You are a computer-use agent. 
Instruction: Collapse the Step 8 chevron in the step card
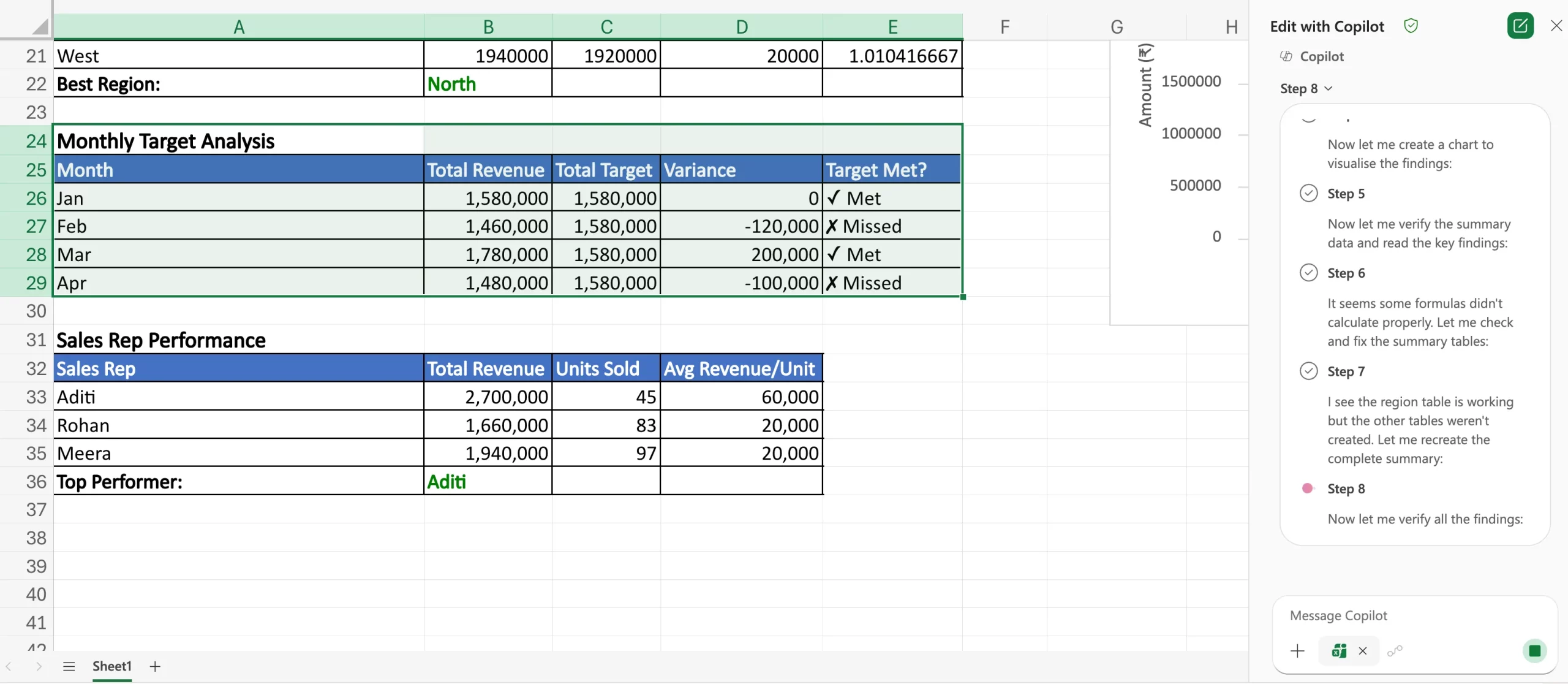(x=1328, y=88)
